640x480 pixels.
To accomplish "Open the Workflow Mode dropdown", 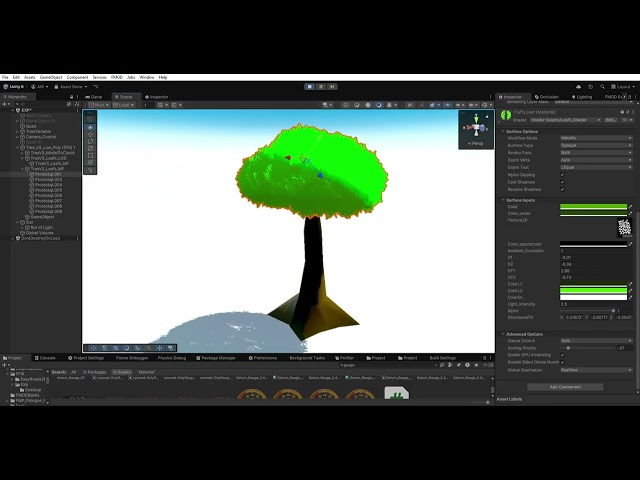I will (x=596, y=138).
